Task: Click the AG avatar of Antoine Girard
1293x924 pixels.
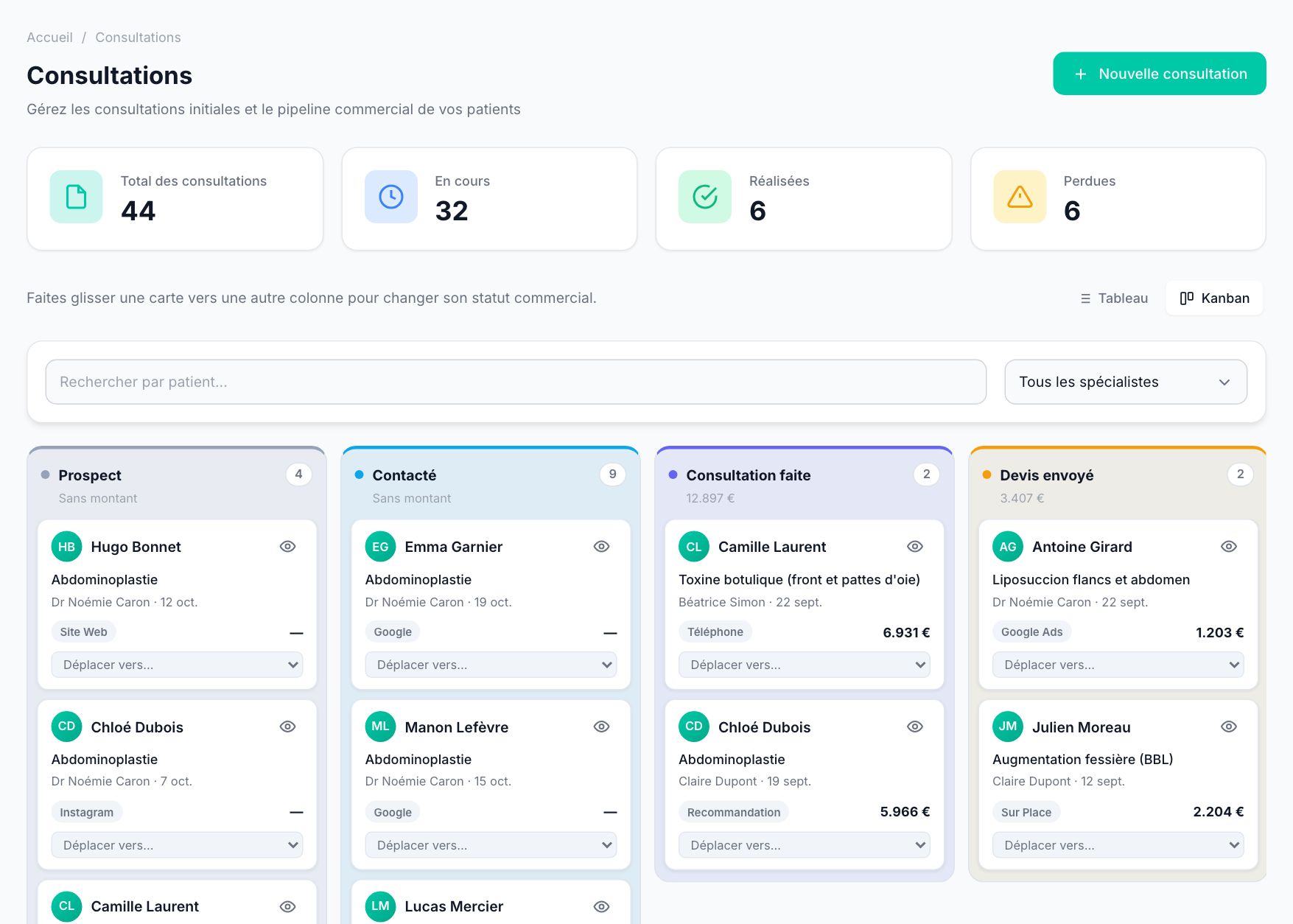Action: [1008, 547]
